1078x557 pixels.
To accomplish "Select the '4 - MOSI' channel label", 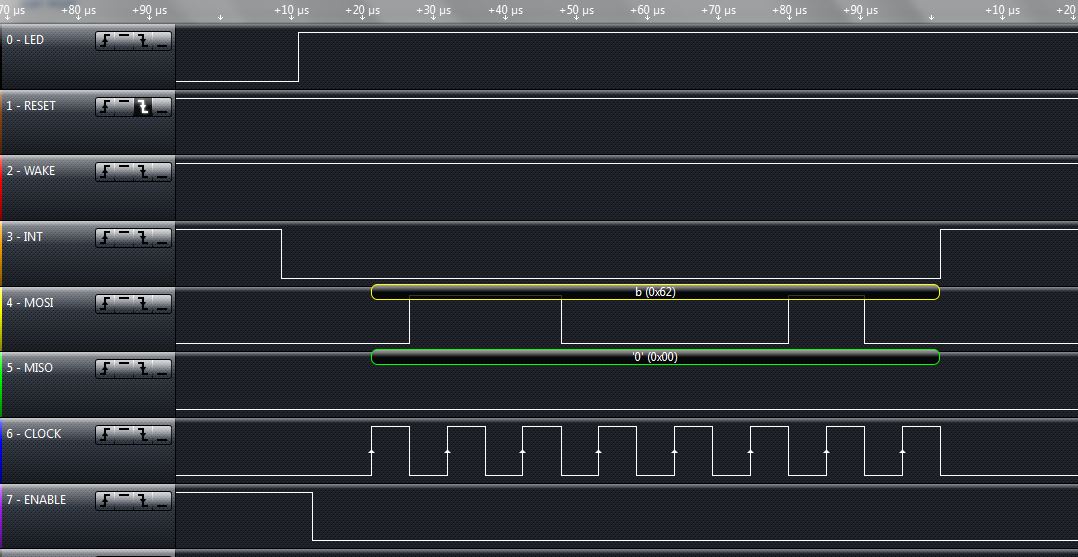I will click(x=30, y=303).
